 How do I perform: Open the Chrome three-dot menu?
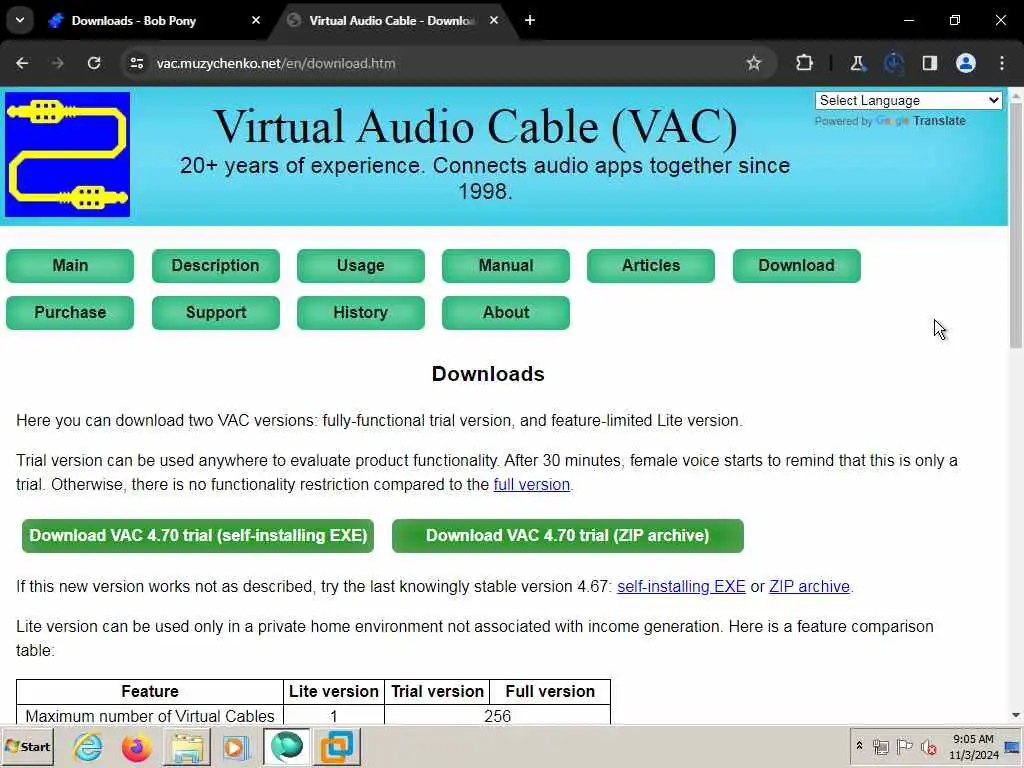[1002, 63]
